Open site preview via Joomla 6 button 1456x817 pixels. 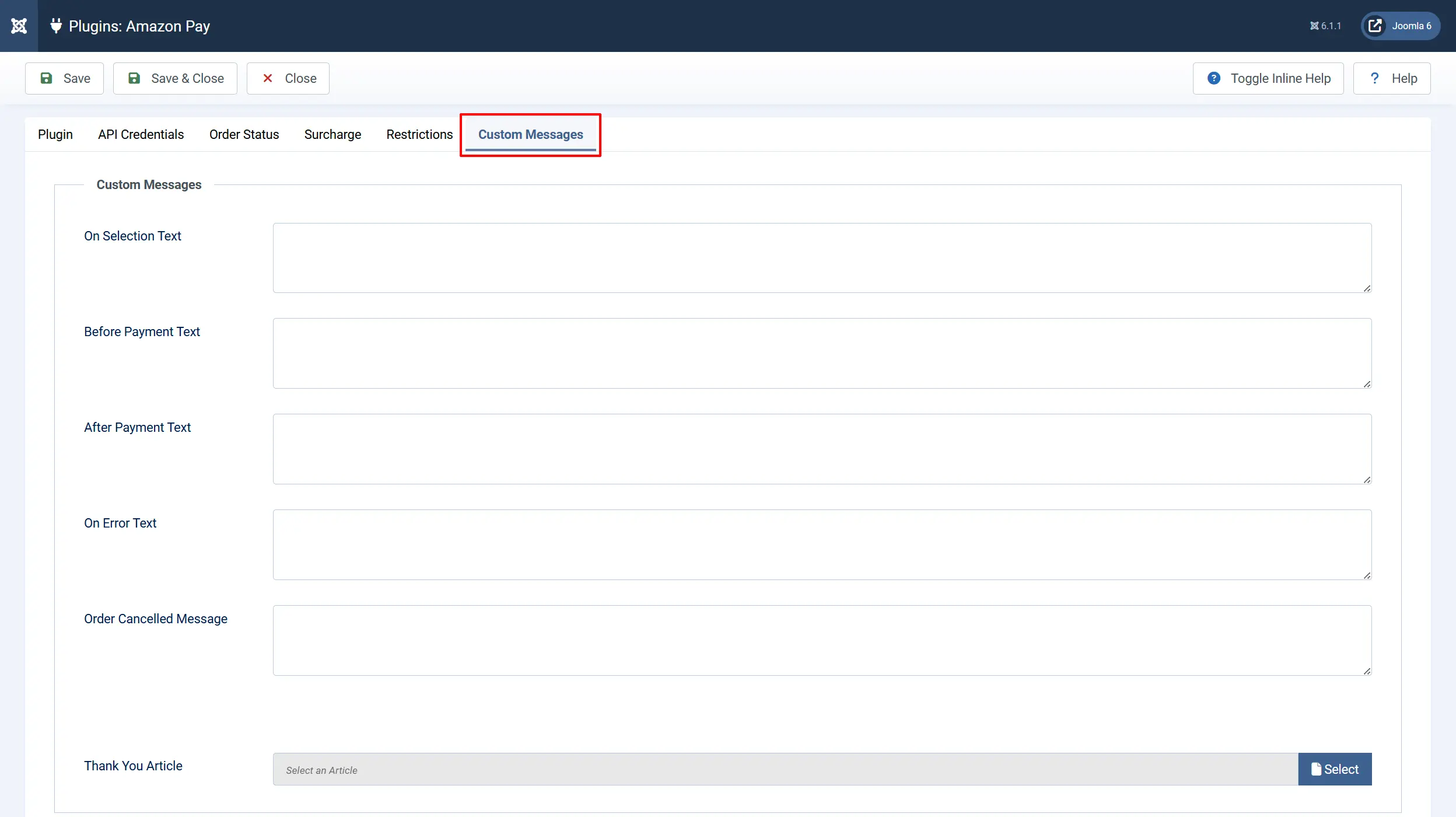[x=1401, y=26]
